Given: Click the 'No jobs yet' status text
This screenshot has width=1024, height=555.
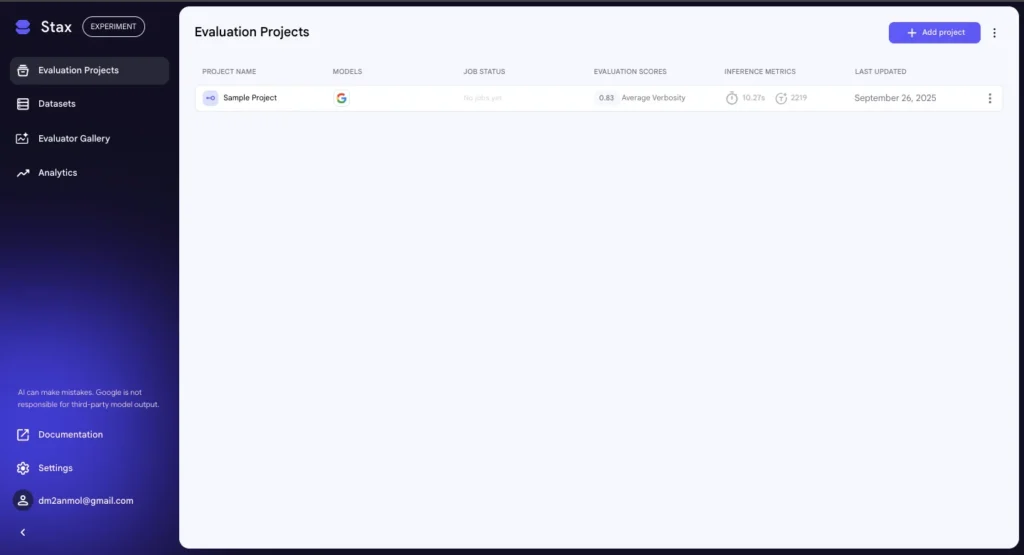Looking at the screenshot, I should click(x=483, y=98).
